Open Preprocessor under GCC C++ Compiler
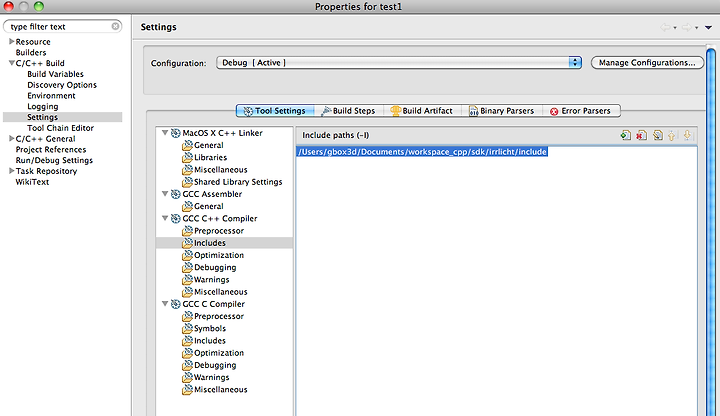The width and height of the screenshot is (720, 416). 219,231
